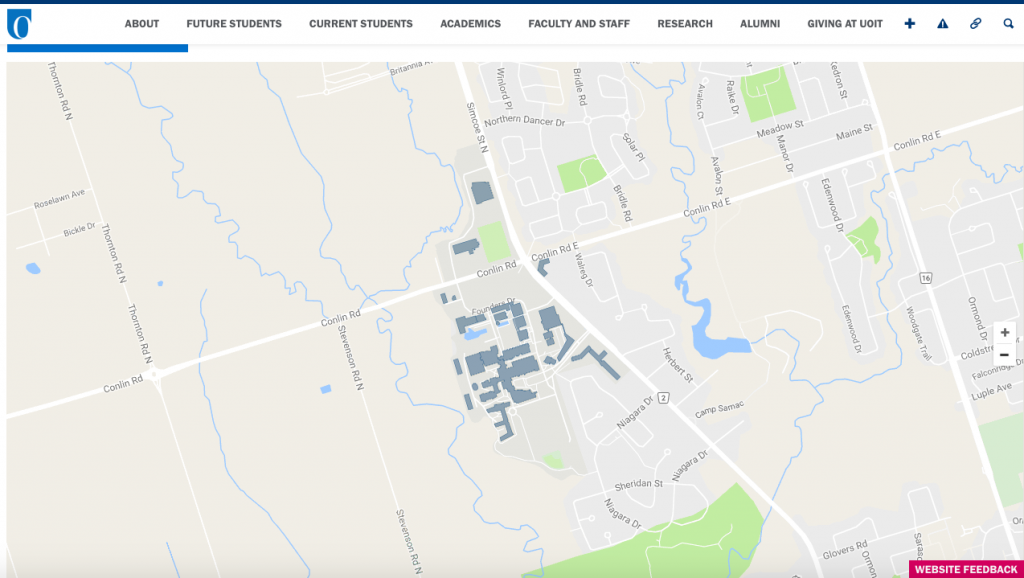The width and height of the screenshot is (1024, 578).
Task: Go to the Academics menu
Action: pyautogui.click(x=470, y=24)
